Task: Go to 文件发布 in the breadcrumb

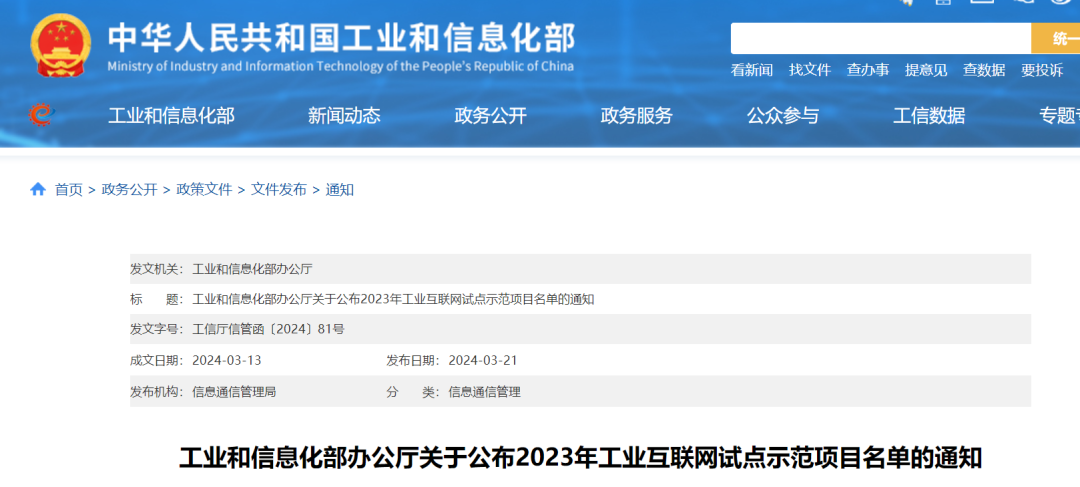Action: tap(279, 190)
